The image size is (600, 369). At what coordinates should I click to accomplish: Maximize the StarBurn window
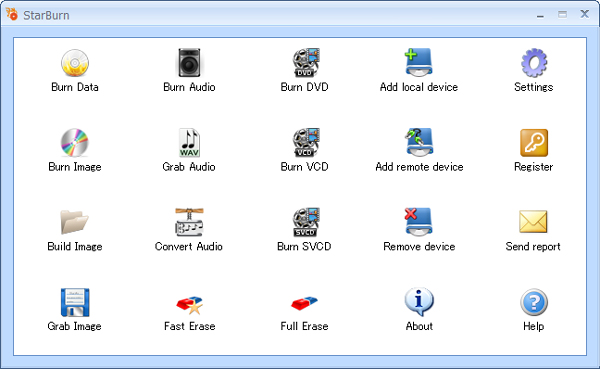(562, 15)
